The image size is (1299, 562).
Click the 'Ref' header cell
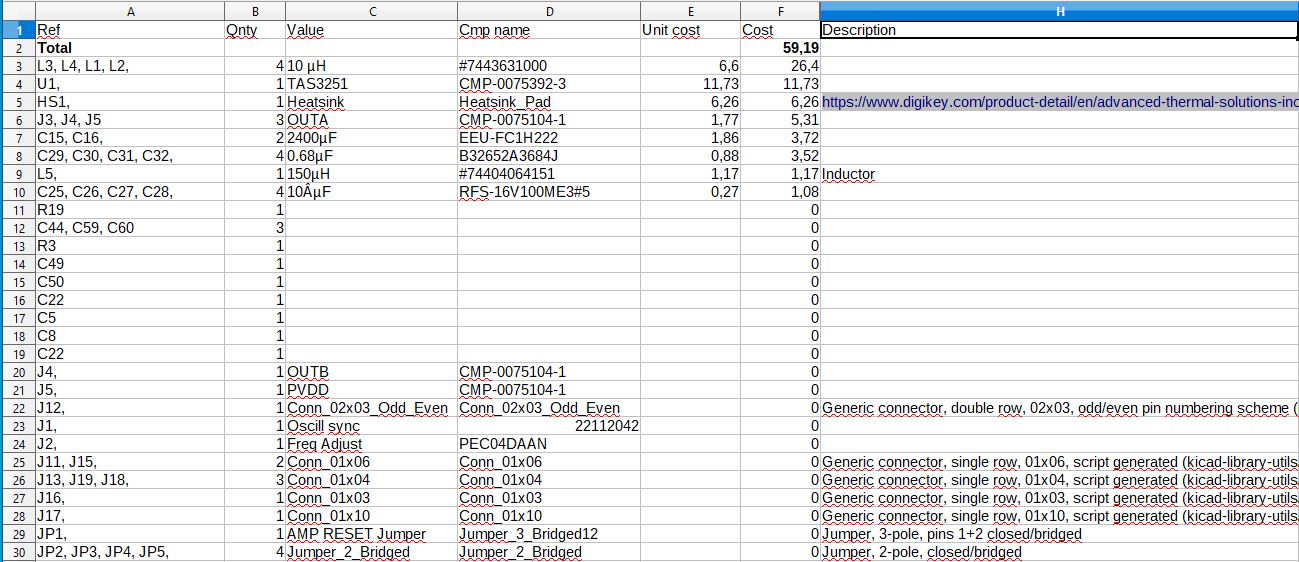click(x=130, y=30)
